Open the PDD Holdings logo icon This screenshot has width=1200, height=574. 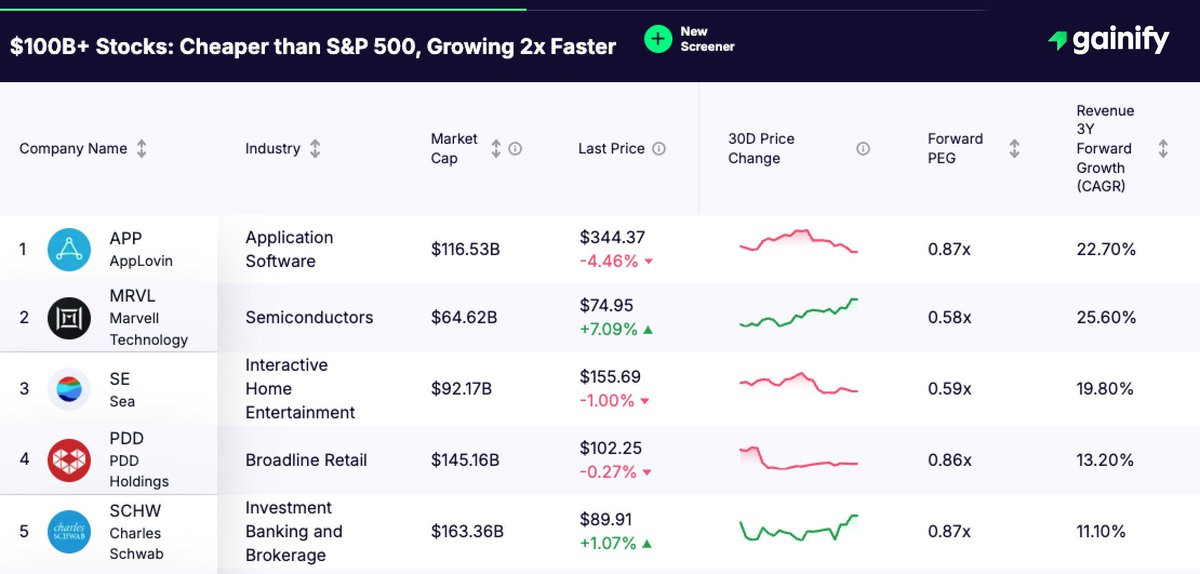[x=69, y=460]
